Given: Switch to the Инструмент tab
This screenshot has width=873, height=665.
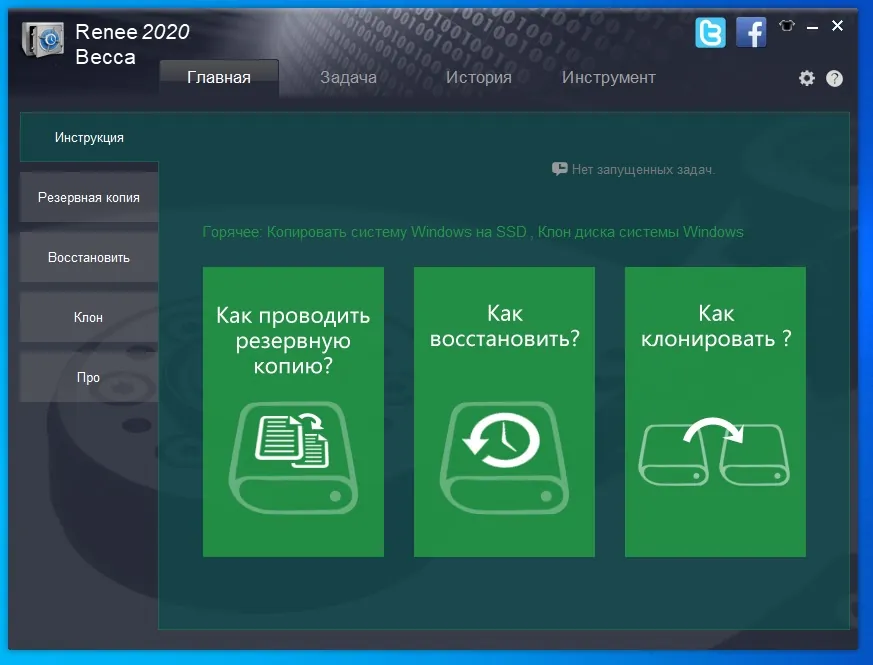Looking at the screenshot, I should point(608,77).
